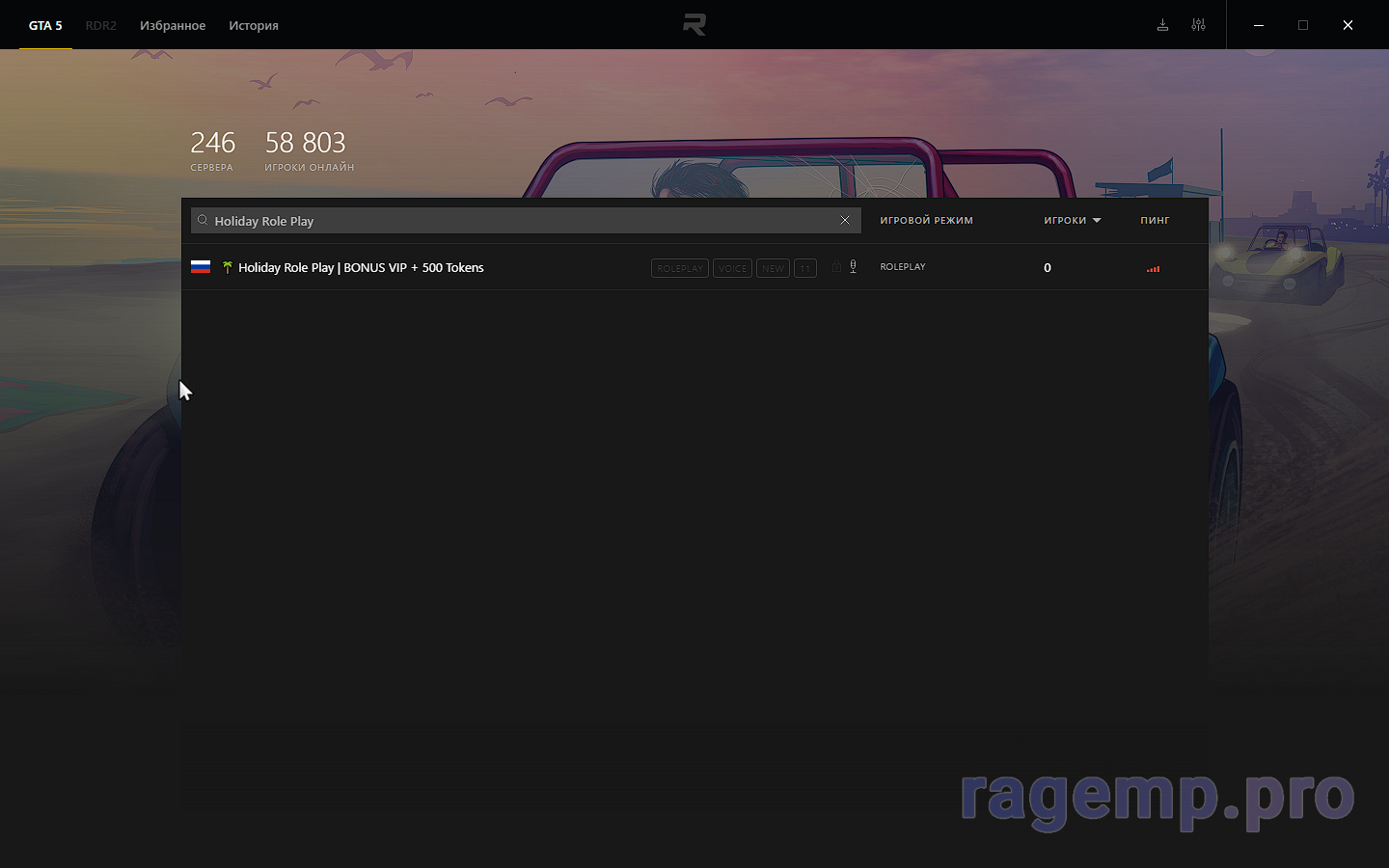Image resolution: width=1389 pixels, height=868 pixels.
Task: Sort servers by ИГРОКИ column
Action: coord(1065,221)
